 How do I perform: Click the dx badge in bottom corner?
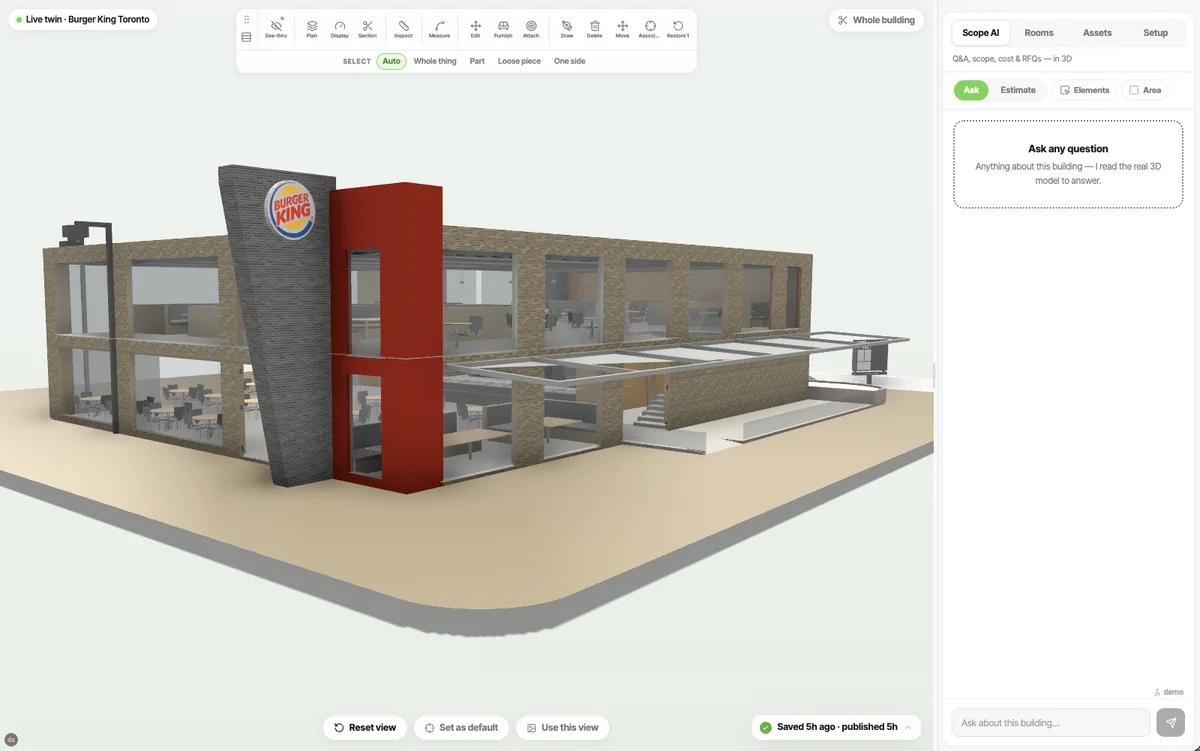point(11,740)
